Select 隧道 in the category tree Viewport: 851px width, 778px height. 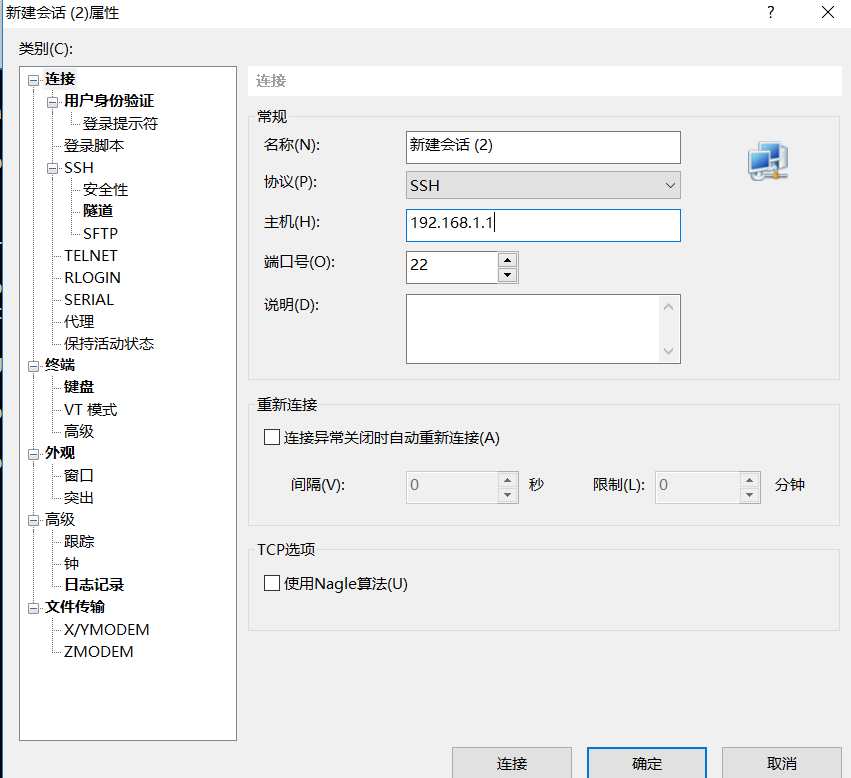pos(98,211)
